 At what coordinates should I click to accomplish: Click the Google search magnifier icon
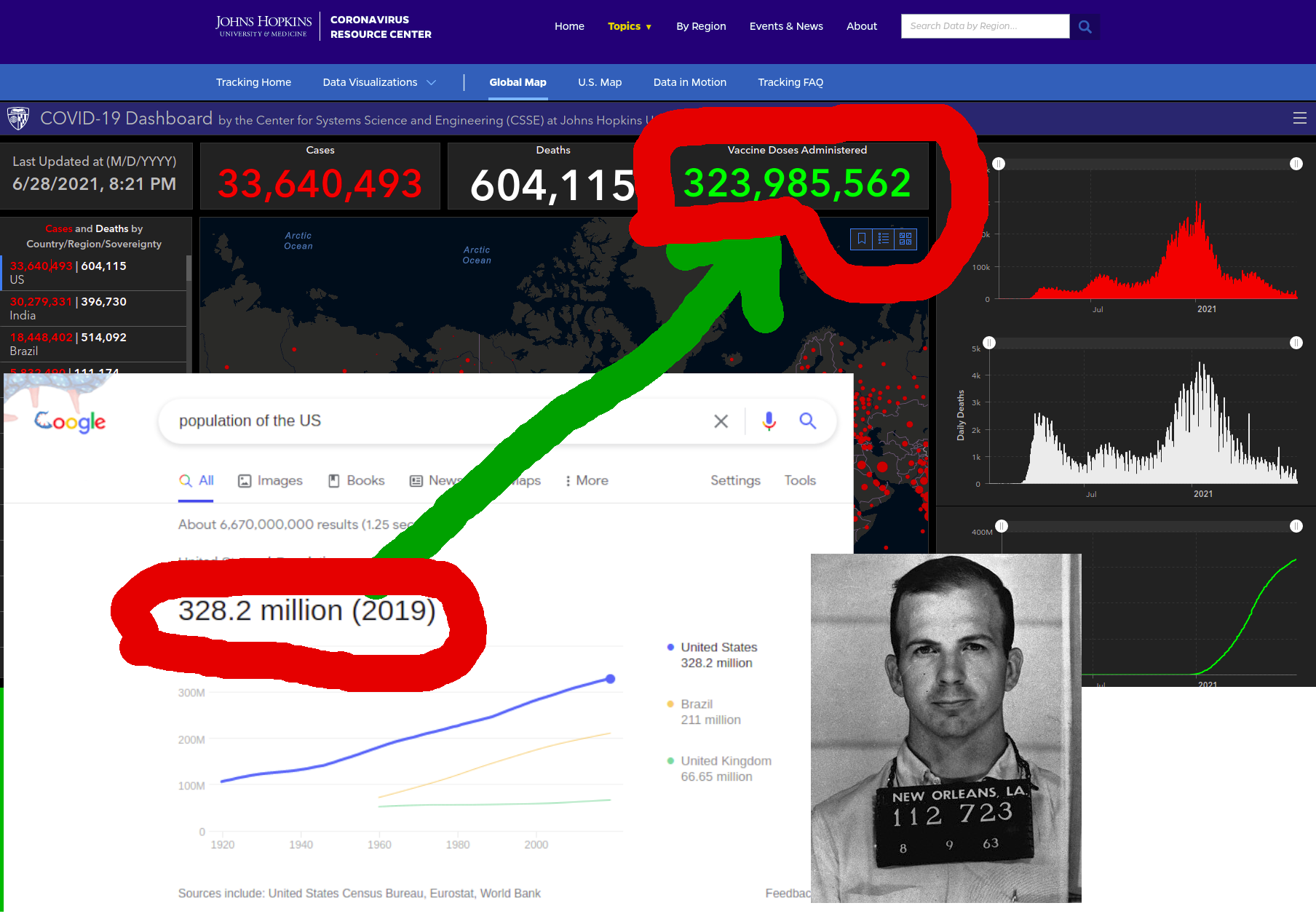pyautogui.click(x=807, y=421)
